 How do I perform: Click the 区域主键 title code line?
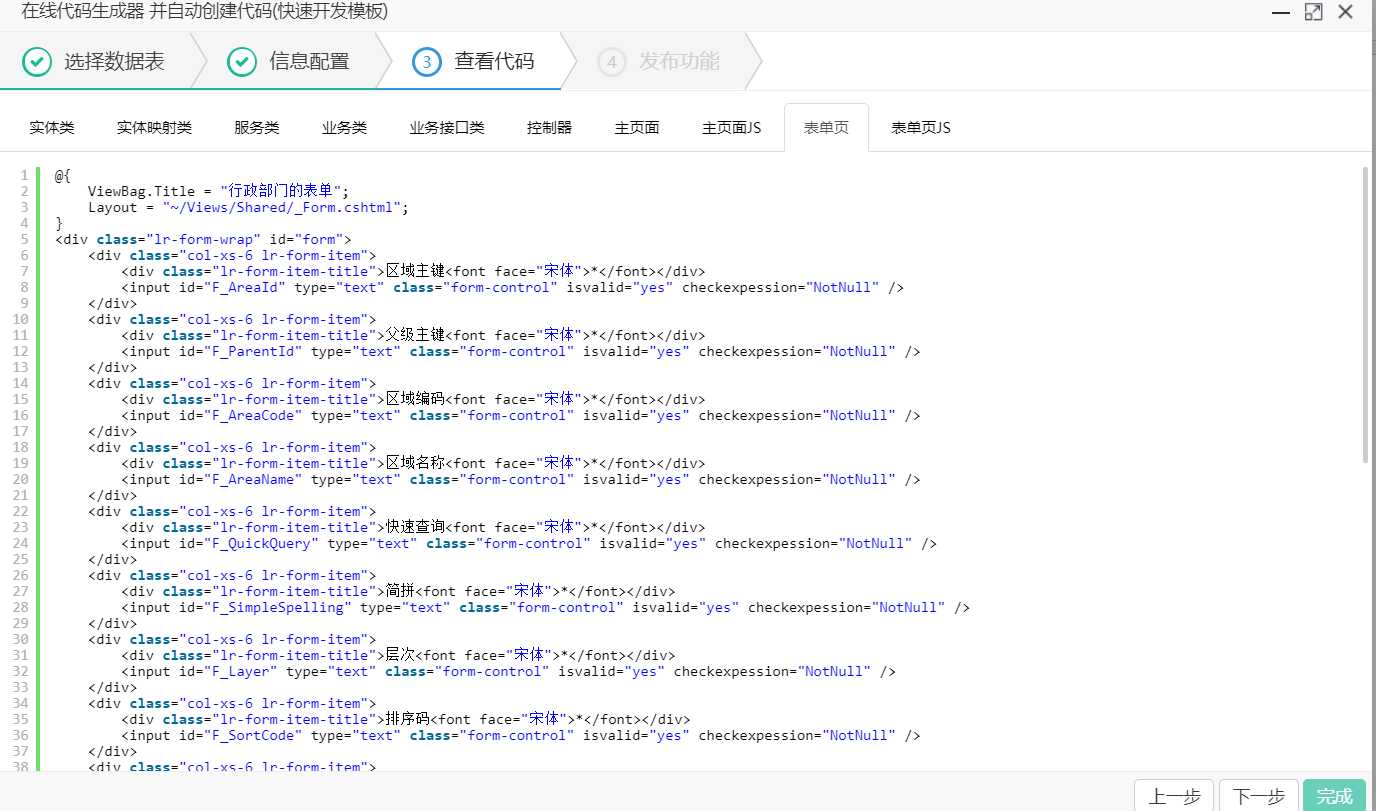point(413,271)
